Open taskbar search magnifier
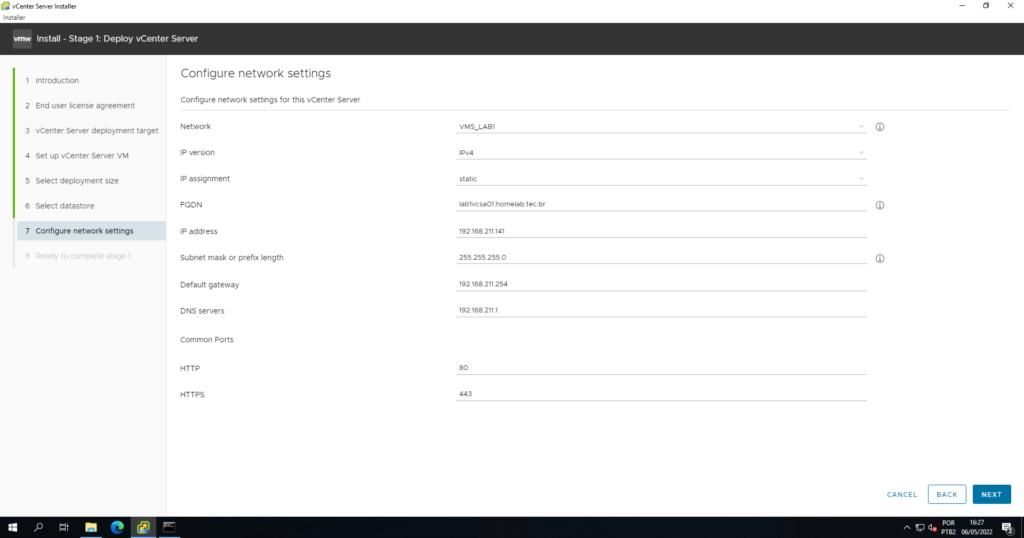This screenshot has height=538, width=1024. pyautogui.click(x=38, y=527)
